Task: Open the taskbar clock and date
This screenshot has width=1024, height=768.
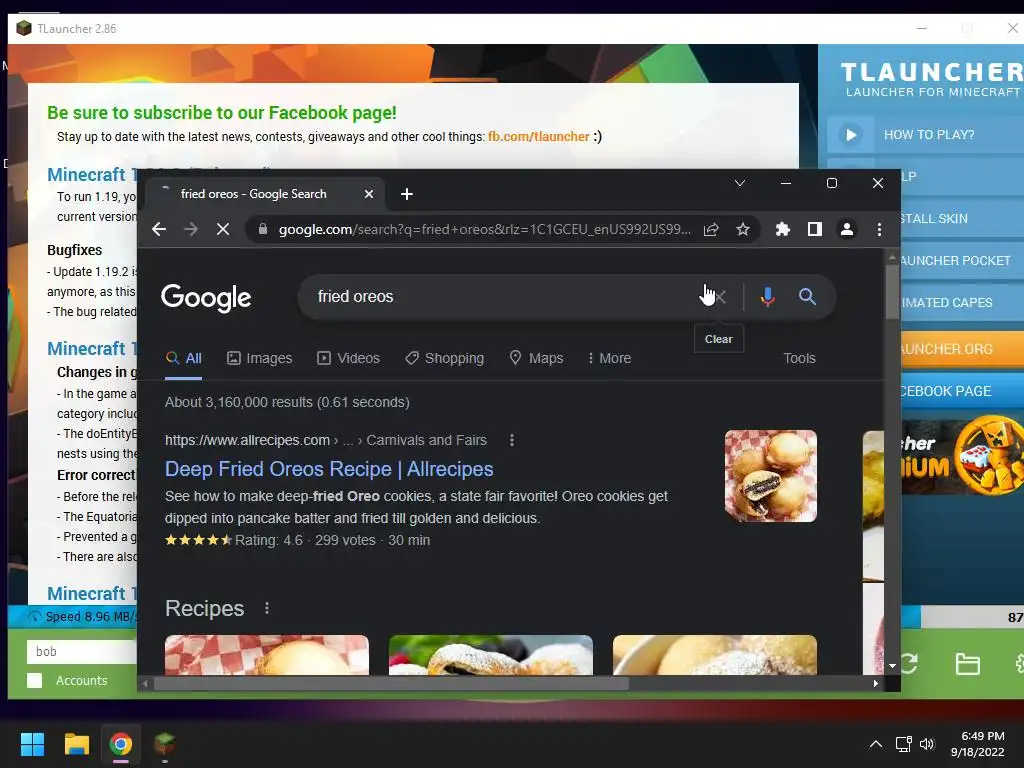Action: [978, 744]
